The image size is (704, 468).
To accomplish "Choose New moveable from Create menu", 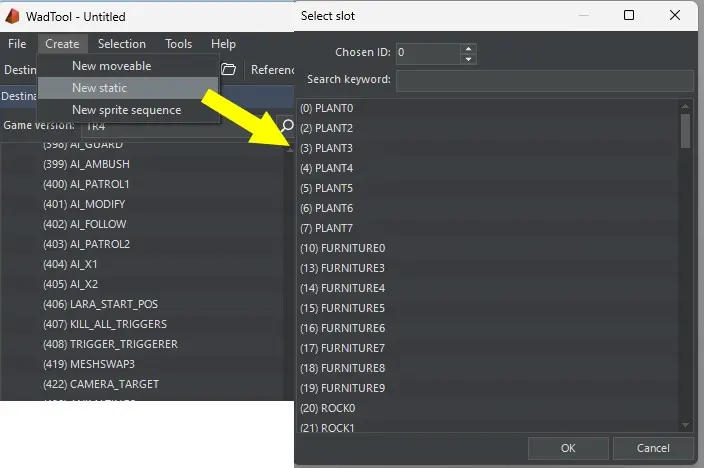I will coord(112,66).
